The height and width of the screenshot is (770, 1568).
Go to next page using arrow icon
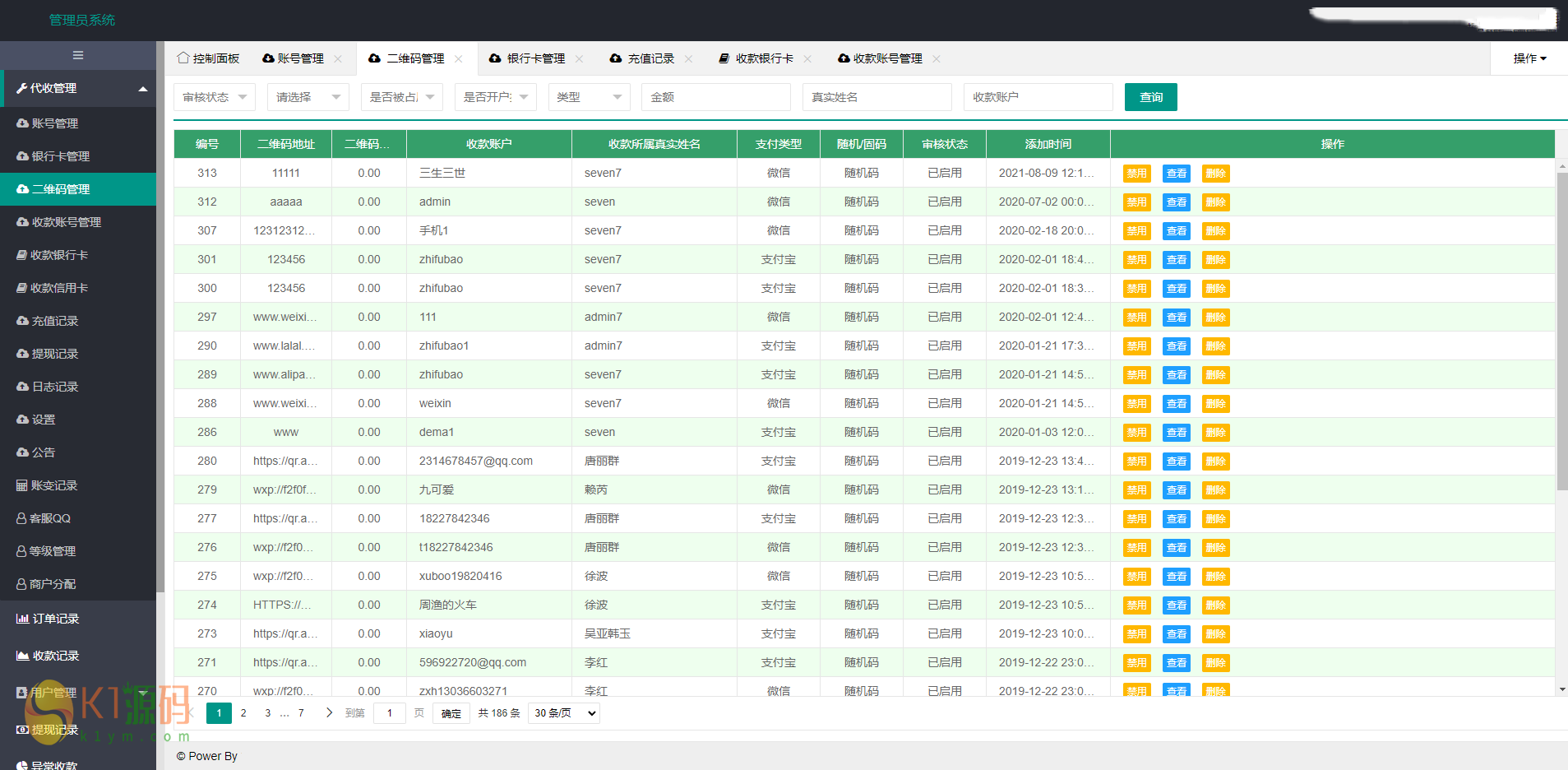pyautogui.click(x=329, y=712)
